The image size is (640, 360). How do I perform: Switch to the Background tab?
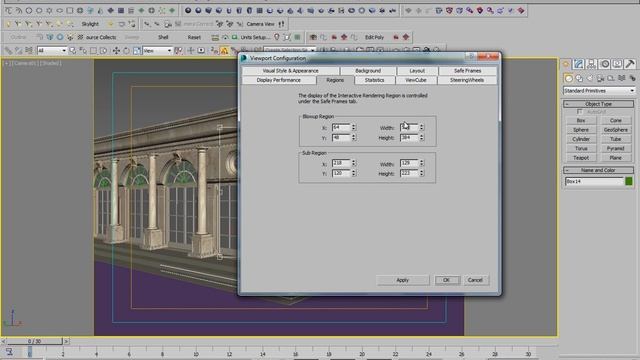click(x=368, y=71)
